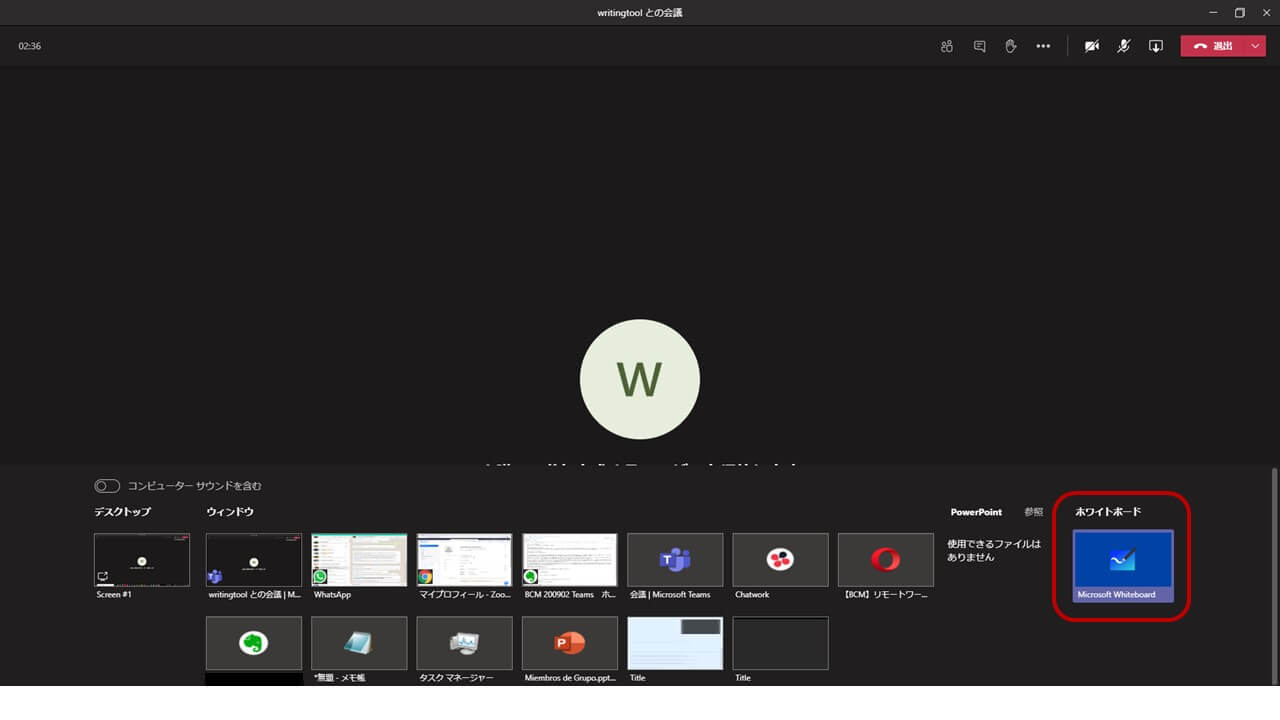Select the タスク マネージャー window
This screenshot has width=1280, height=720.
point(464,643)
